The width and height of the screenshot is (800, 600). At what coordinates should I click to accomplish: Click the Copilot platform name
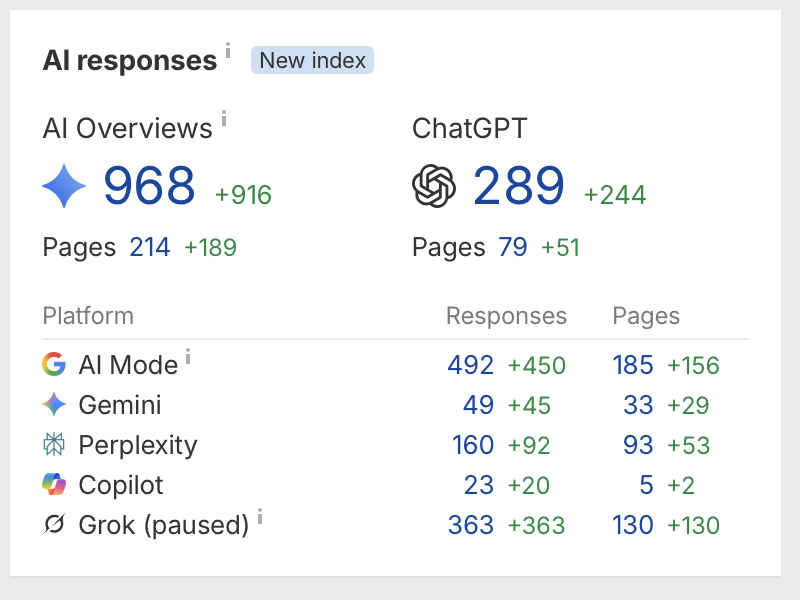[121, 485]
